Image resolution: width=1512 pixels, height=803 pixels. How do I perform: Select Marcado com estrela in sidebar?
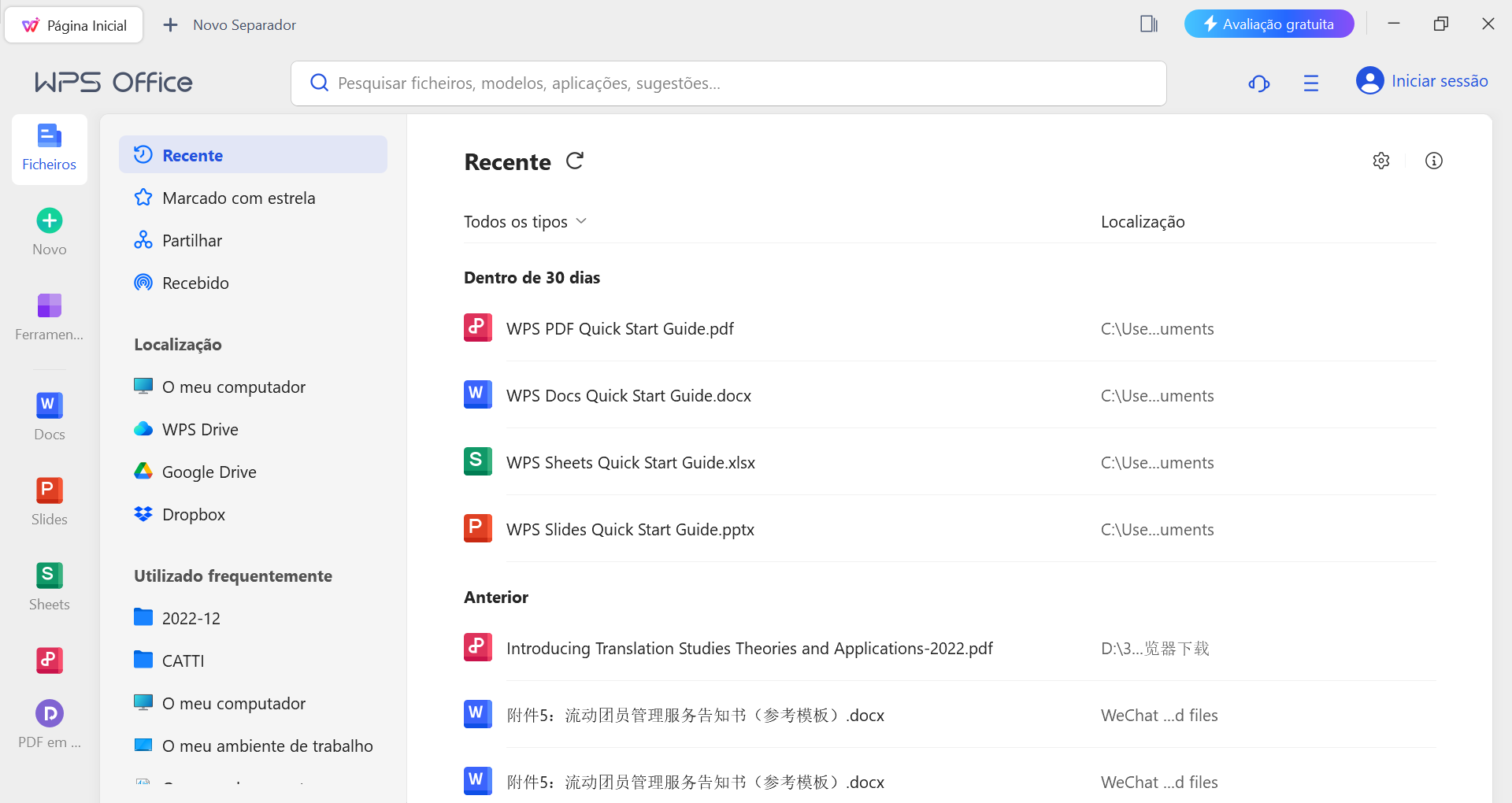[x=238, y=198]
